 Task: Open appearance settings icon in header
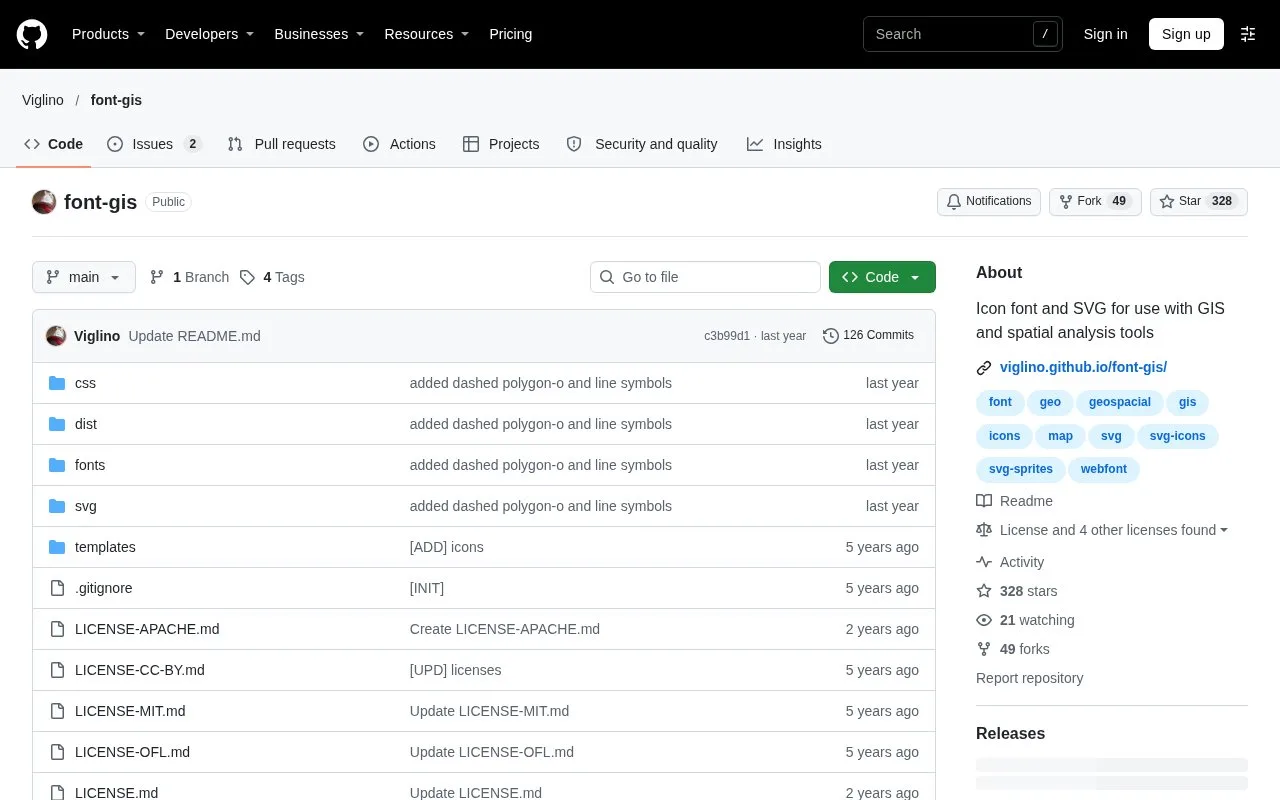(1248, 34)
